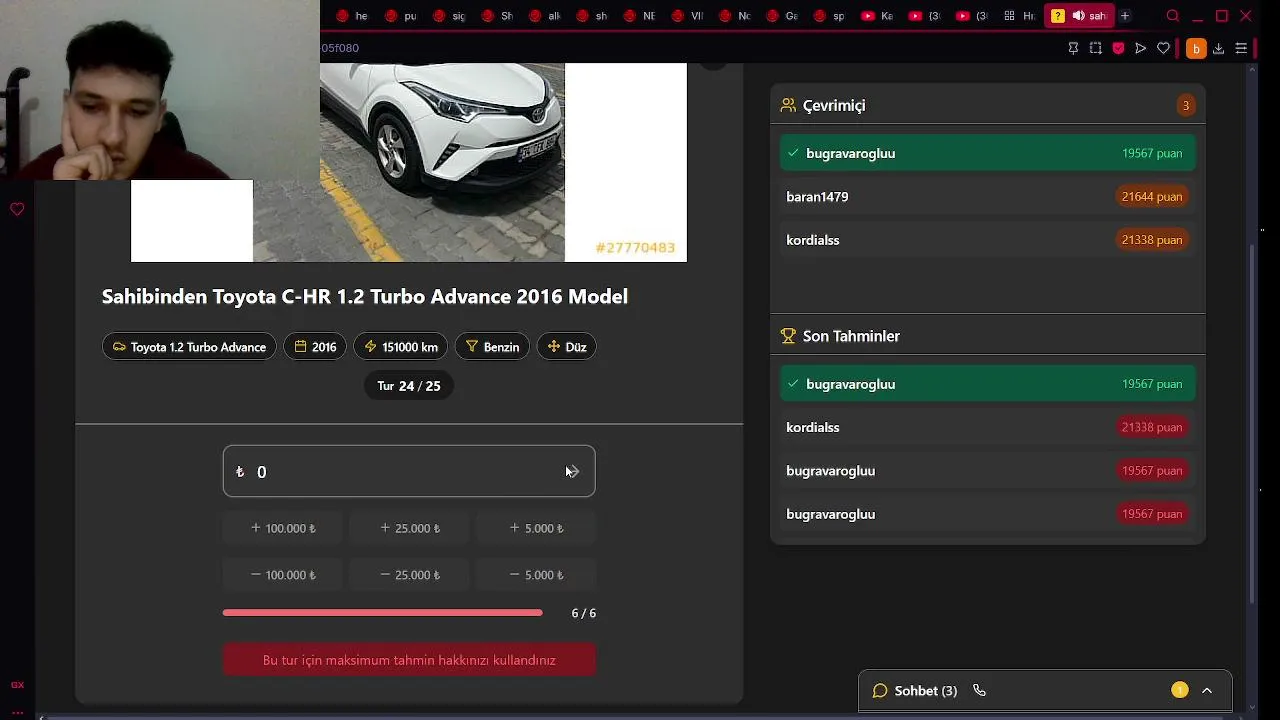Open the 'he' browser tab
This screenshot has width=1280, height=720.
[352, 16]
